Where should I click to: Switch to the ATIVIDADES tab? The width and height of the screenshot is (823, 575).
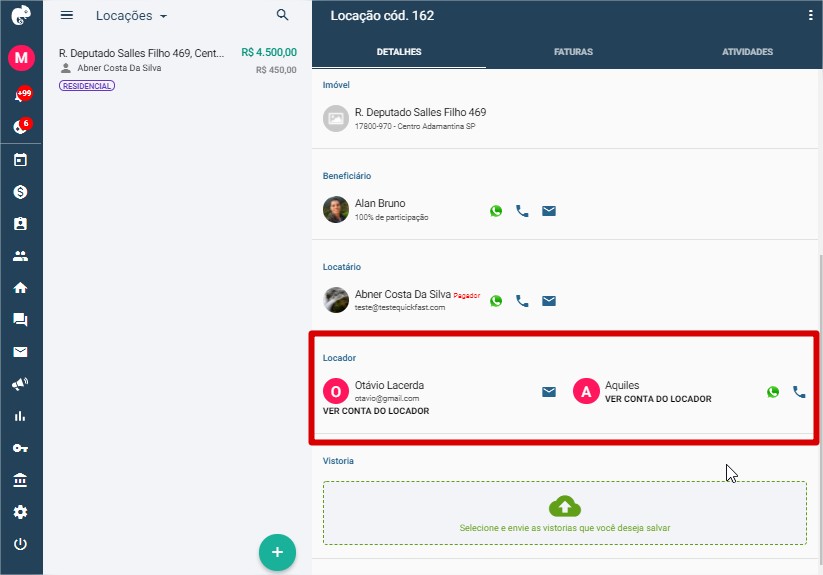pyautogui.click(x=747, y=52)
